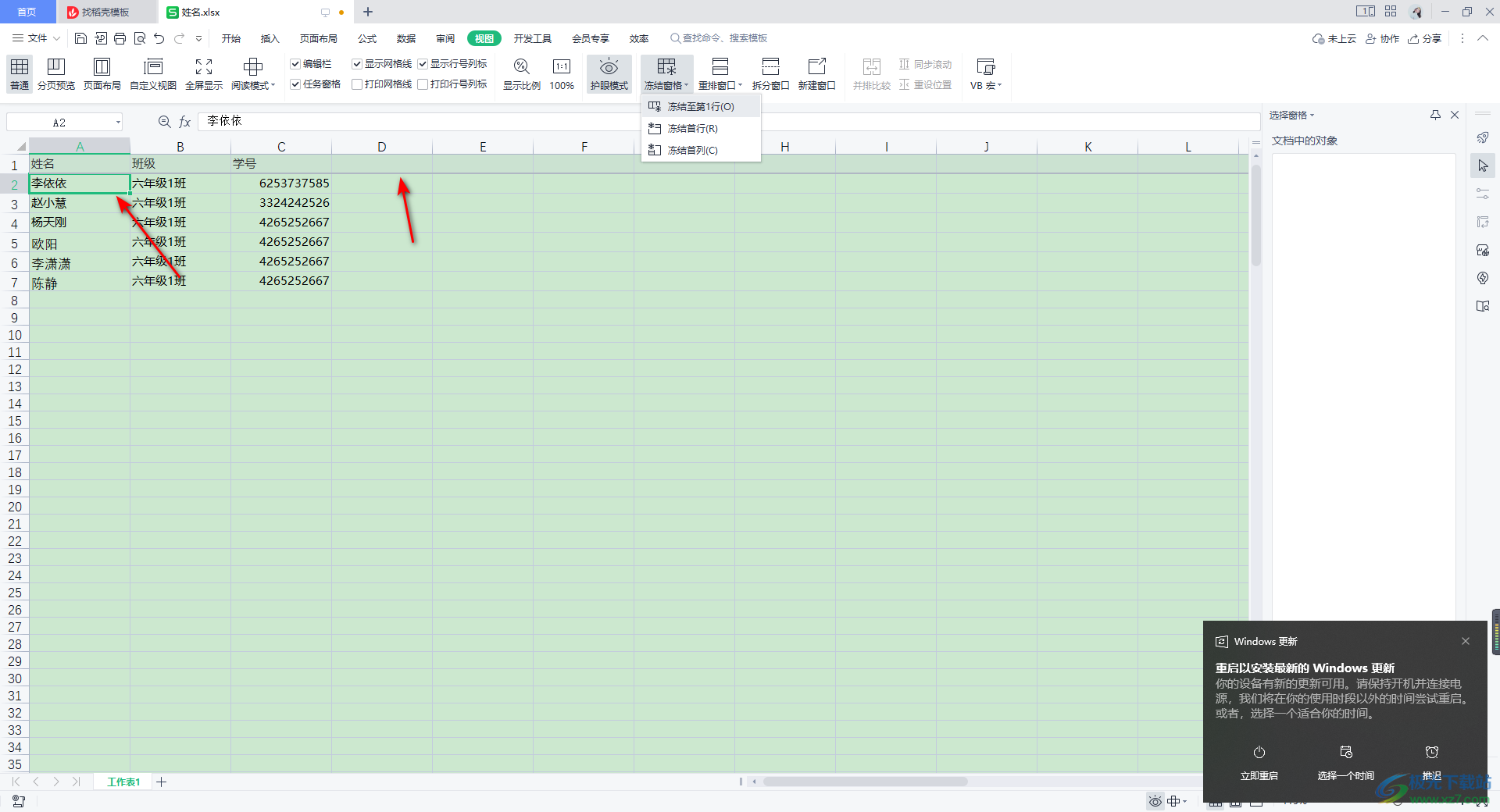Click the horizontal scrollbar at sheet bottom
This screenshot has height=812, width=1500.
[865, 782]
